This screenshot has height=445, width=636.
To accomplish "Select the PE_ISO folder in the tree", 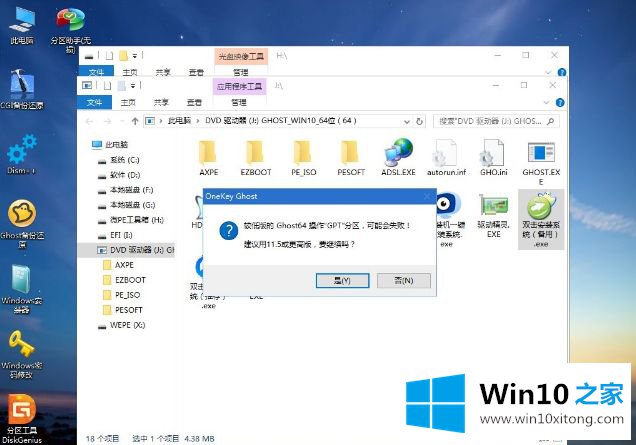I will [x=125, y=295].
